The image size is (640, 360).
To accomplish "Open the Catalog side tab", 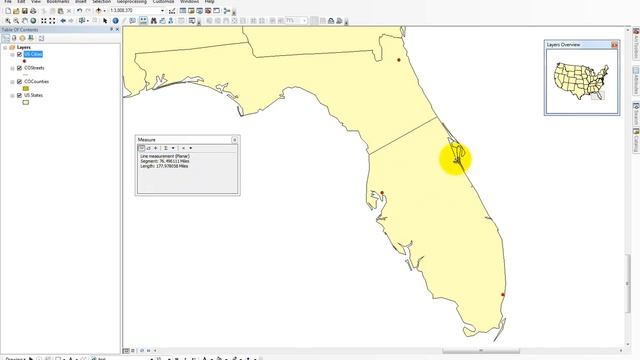I will (x=636, y=140).
